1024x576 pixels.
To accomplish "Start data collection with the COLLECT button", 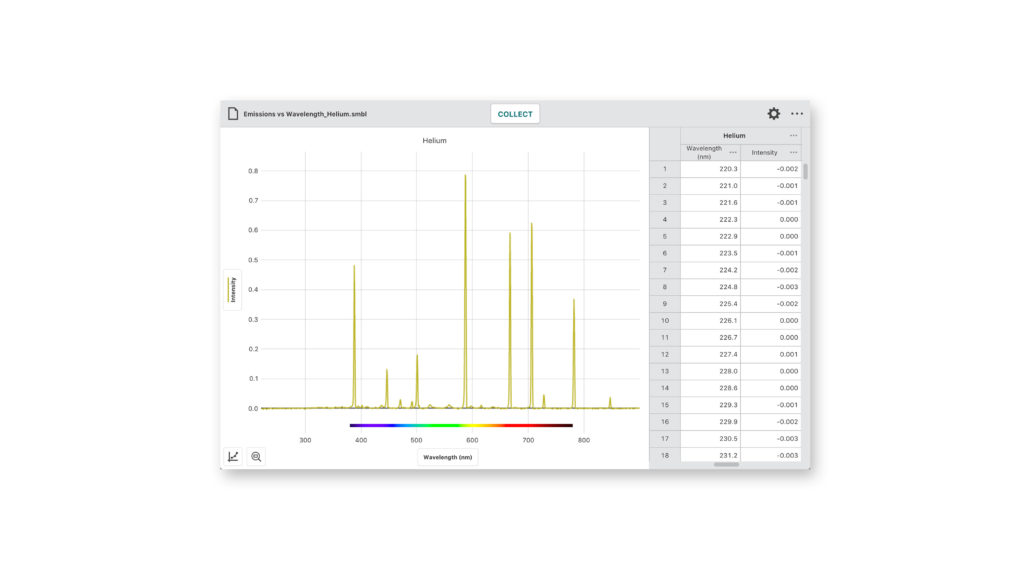I will click(514, 114).
